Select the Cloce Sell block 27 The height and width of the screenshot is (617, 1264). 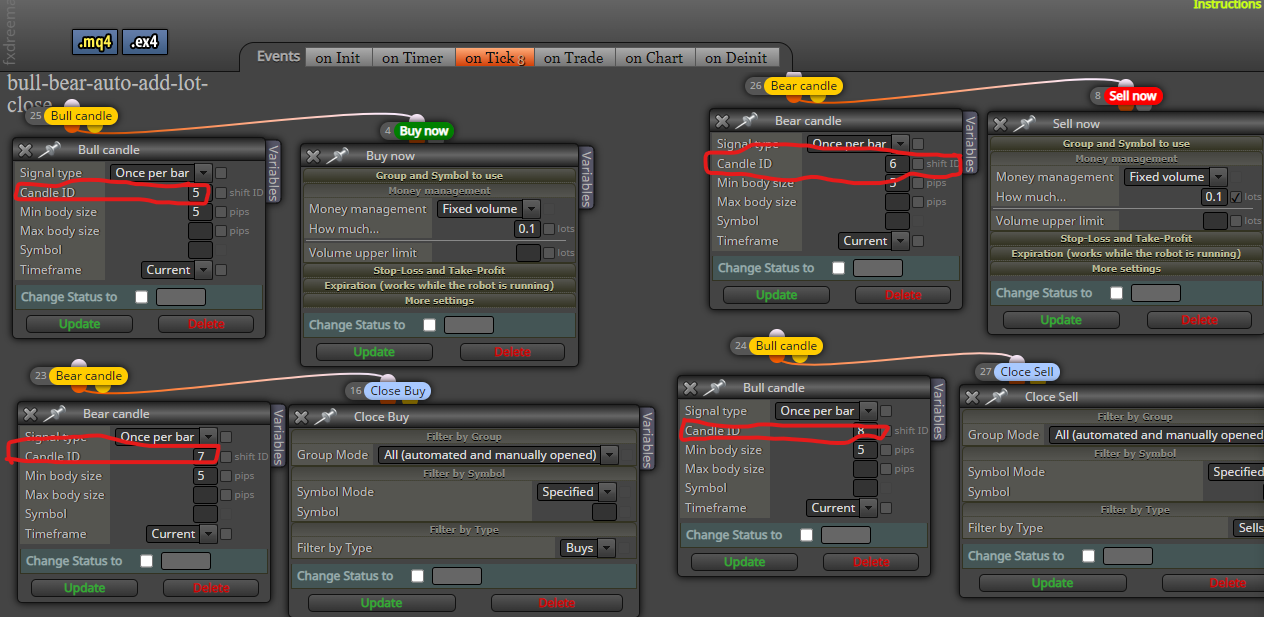click(1027, 371)
